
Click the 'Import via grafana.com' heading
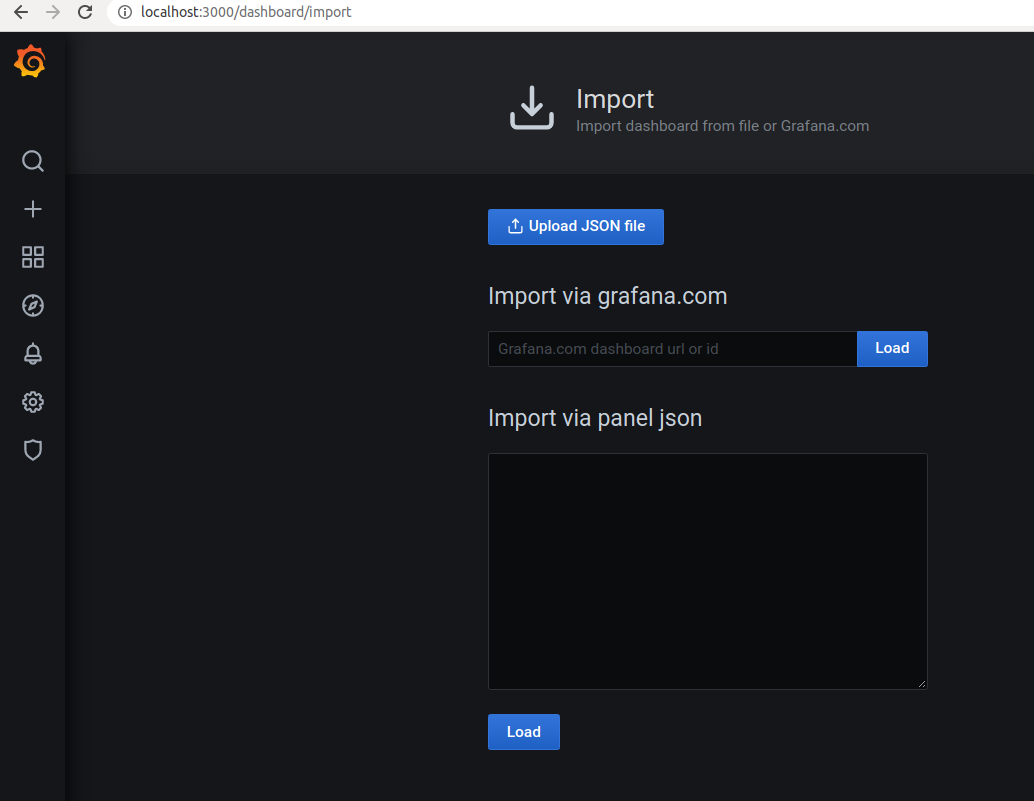[x=607, y=296]
